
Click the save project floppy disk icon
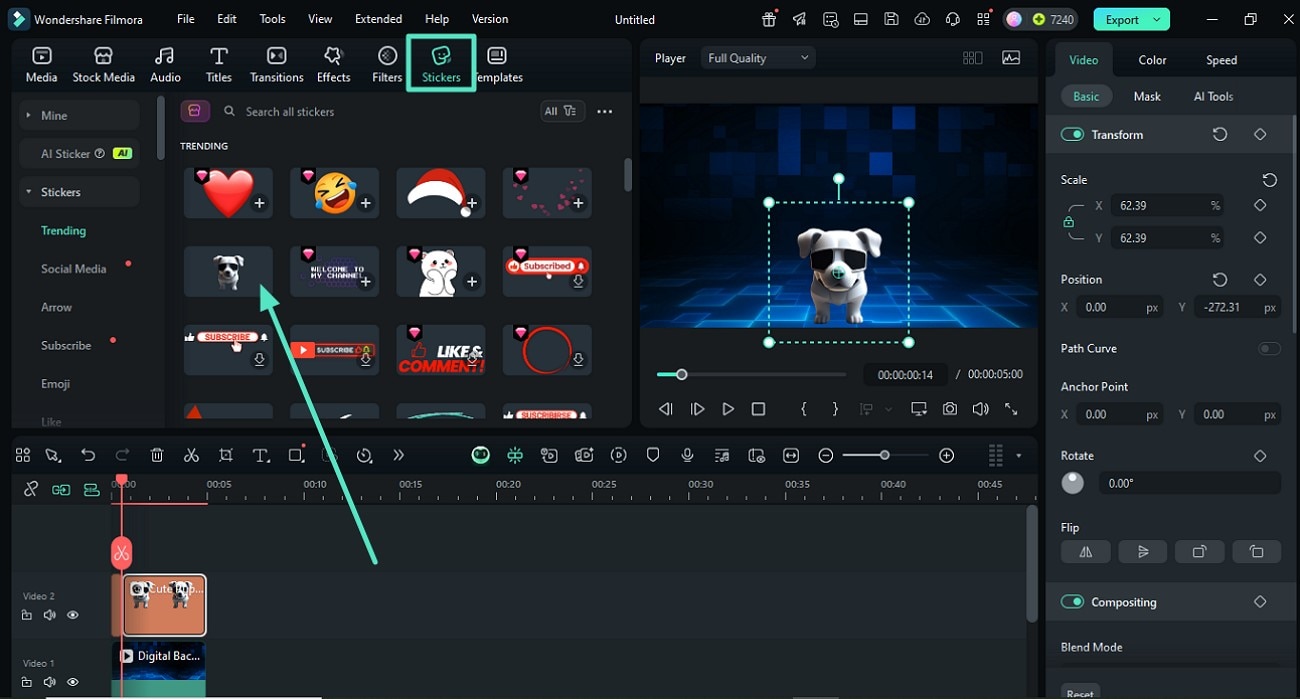[x=891, y=19]
